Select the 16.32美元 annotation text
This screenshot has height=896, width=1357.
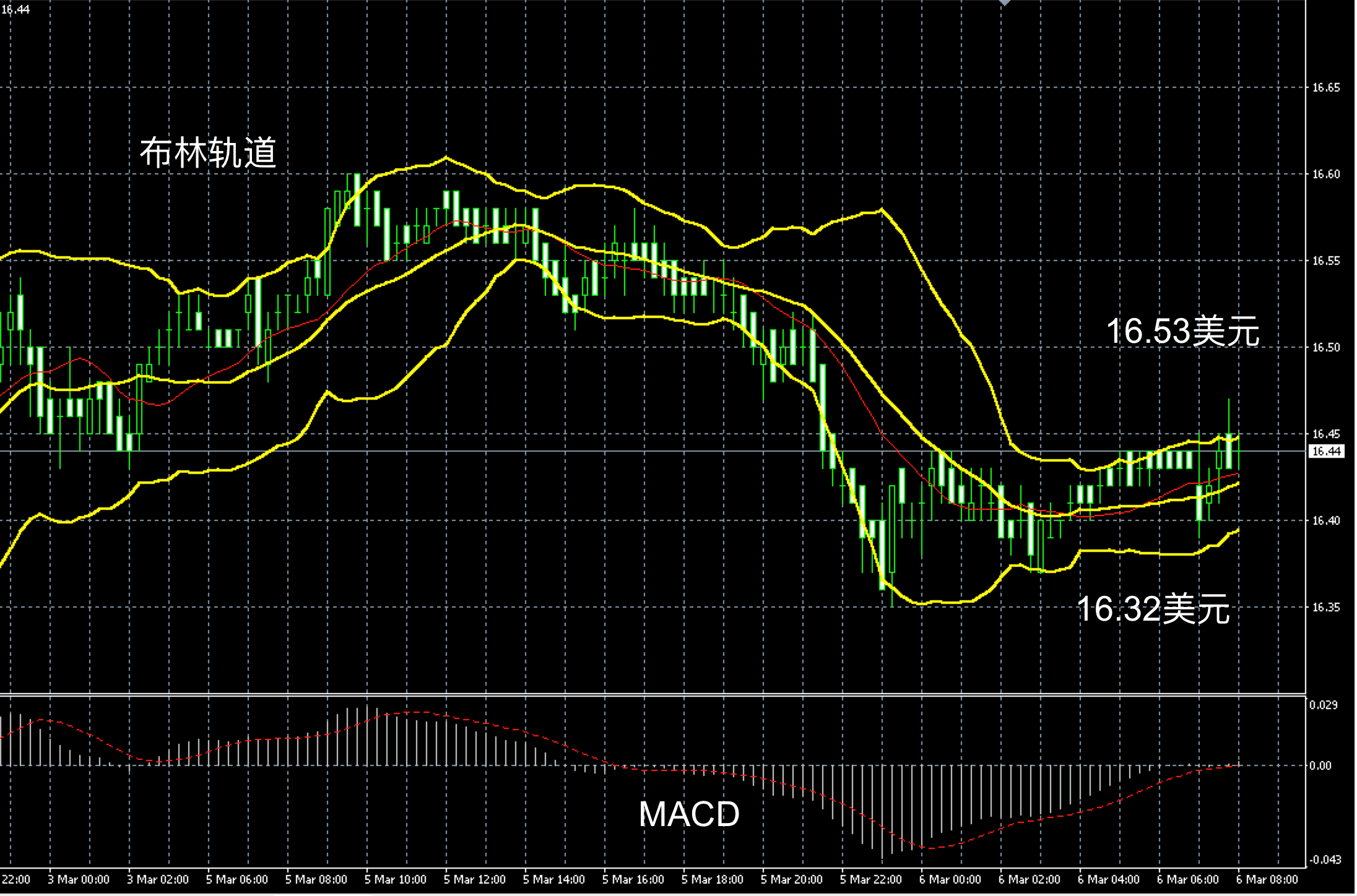click(x=1153, y=609)
